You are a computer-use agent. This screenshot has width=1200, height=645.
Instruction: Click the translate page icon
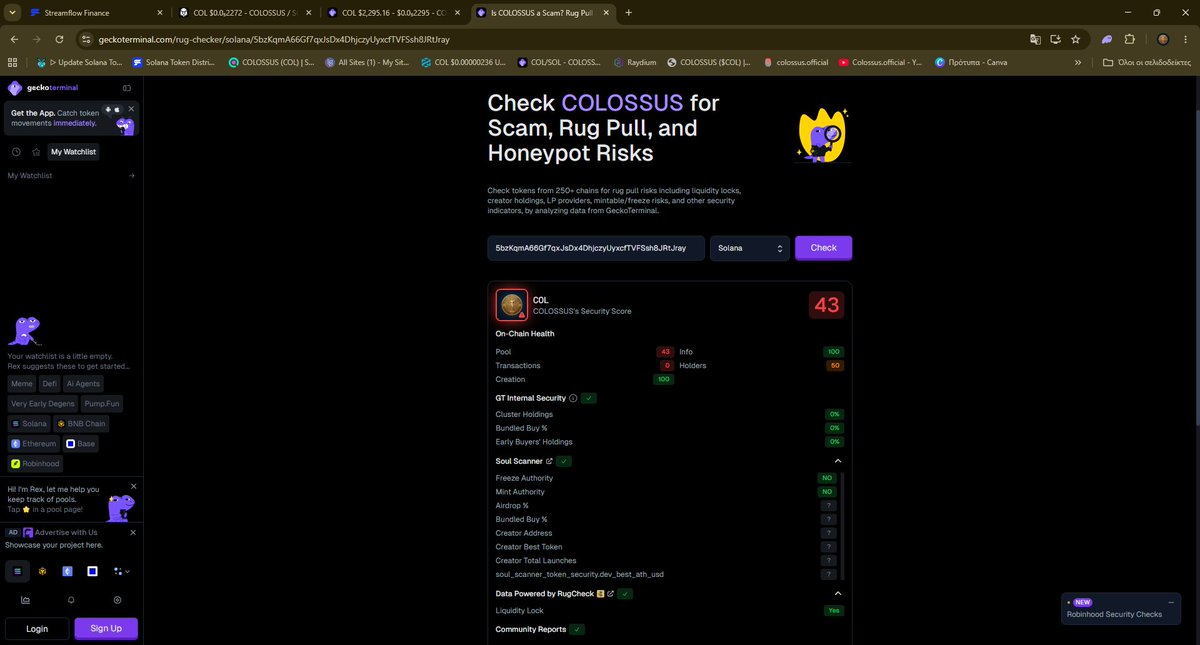click(1036, 39)
